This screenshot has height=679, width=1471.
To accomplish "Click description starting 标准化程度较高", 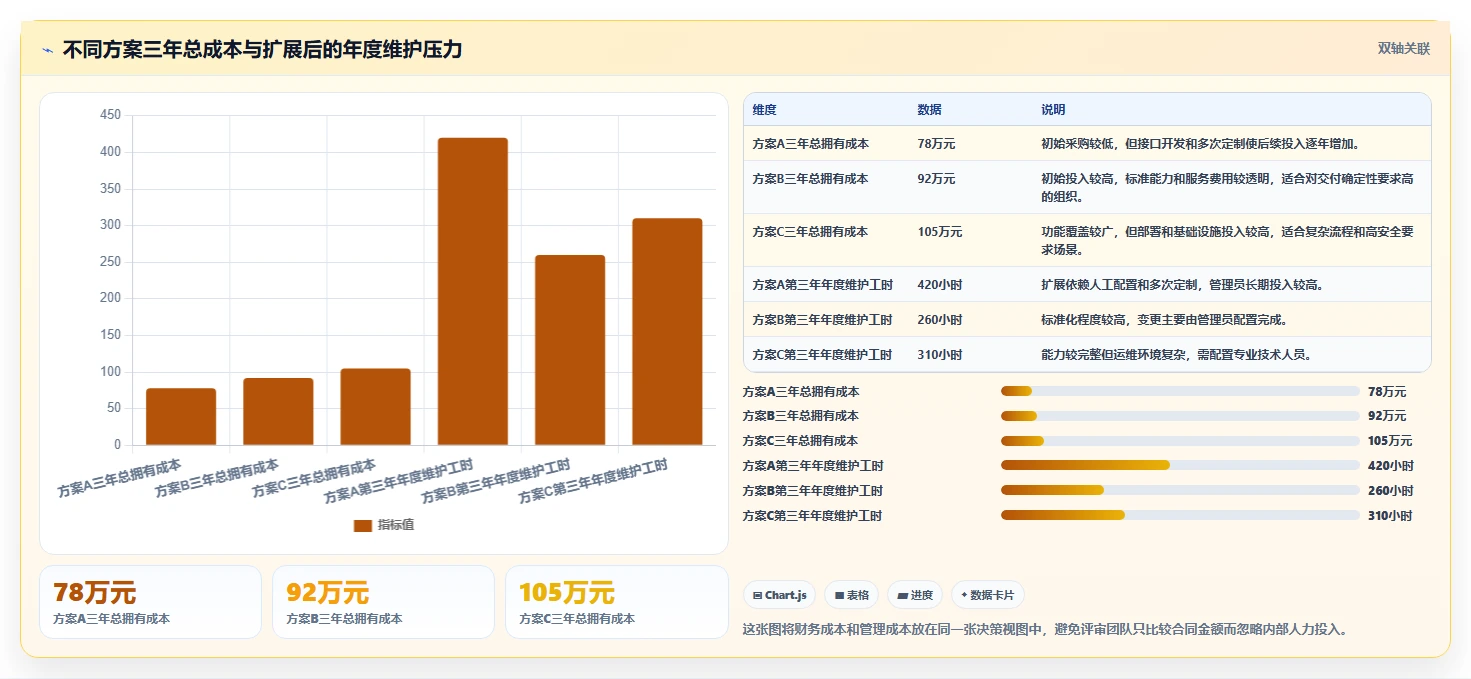I will pyautogui.click(x=1164, y=319).
